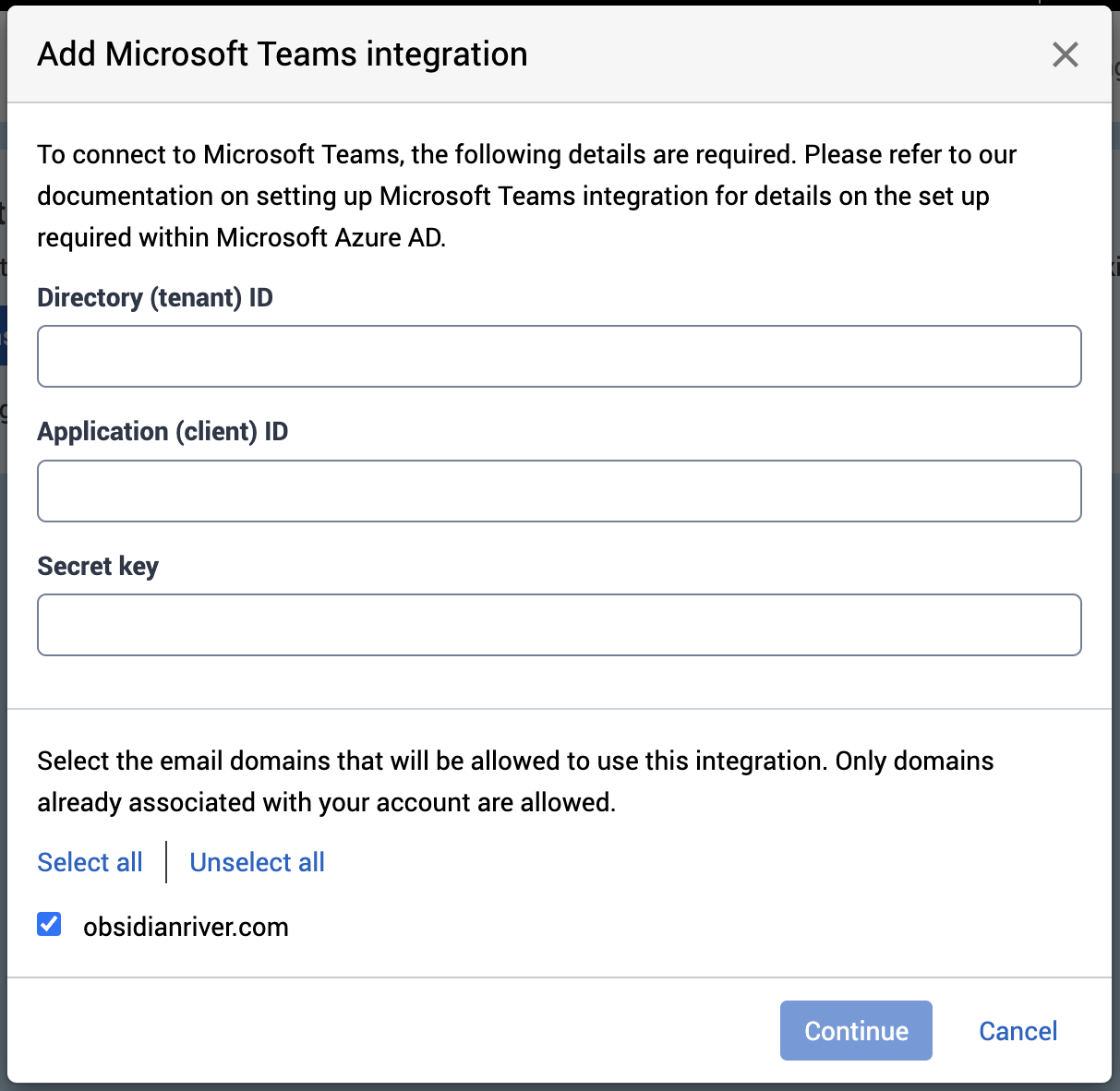Click the "Application (client) ID" label
The height and width of the screenshot is (1091, 1120).
(x=163, y=431)
